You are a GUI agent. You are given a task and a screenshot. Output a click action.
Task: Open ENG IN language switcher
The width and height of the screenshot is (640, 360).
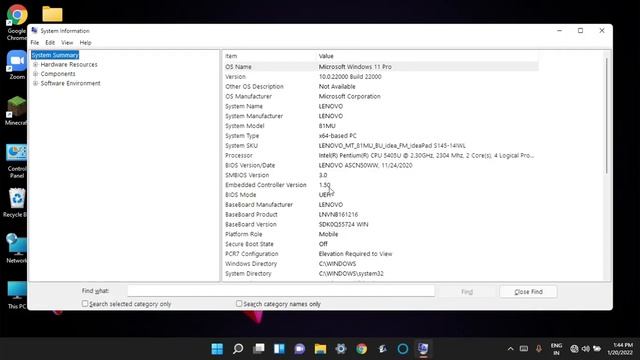556,349
